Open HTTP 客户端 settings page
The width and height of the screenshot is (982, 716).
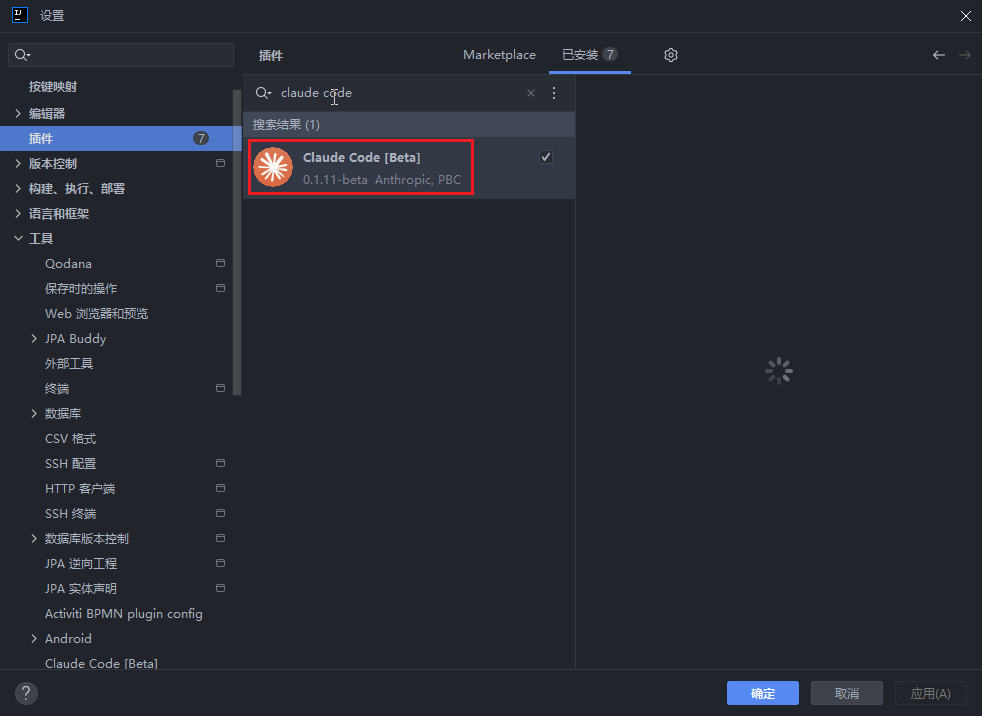tap(80, 489)
